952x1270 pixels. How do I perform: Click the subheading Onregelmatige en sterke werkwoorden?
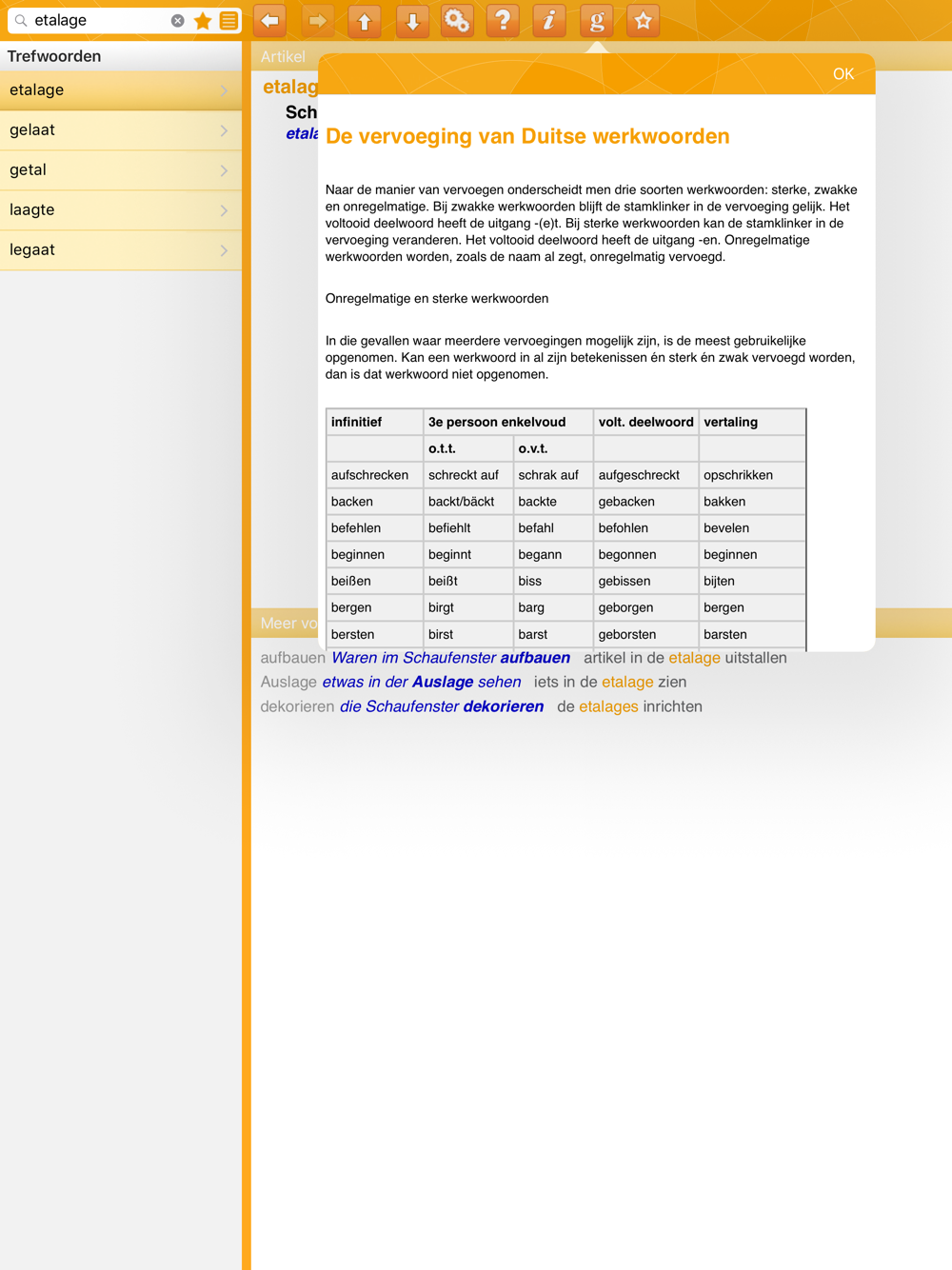(x=437, y=299)
